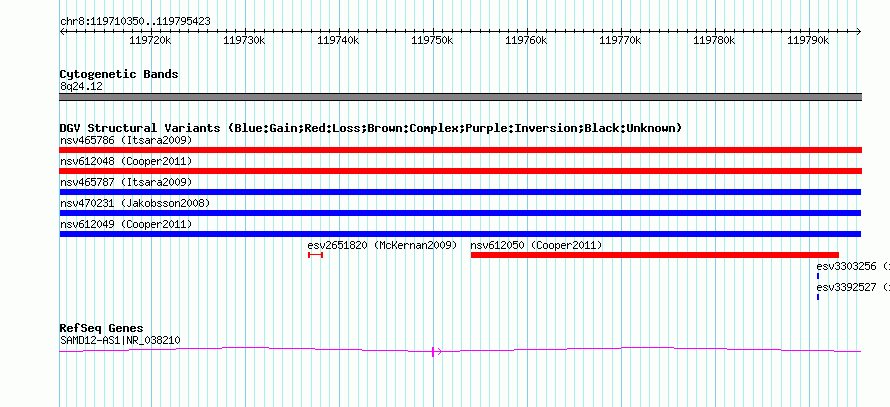
Task: Click the 119770k ruler tick label
Action: 621,41
